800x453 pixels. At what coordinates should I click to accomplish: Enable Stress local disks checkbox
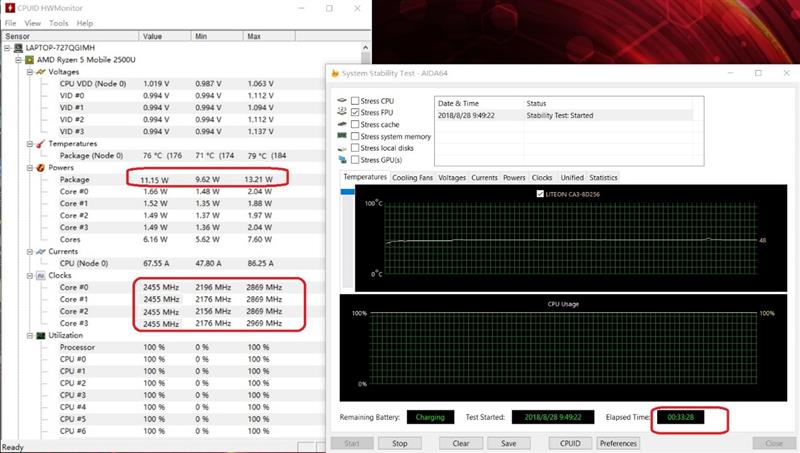(355, 148)
